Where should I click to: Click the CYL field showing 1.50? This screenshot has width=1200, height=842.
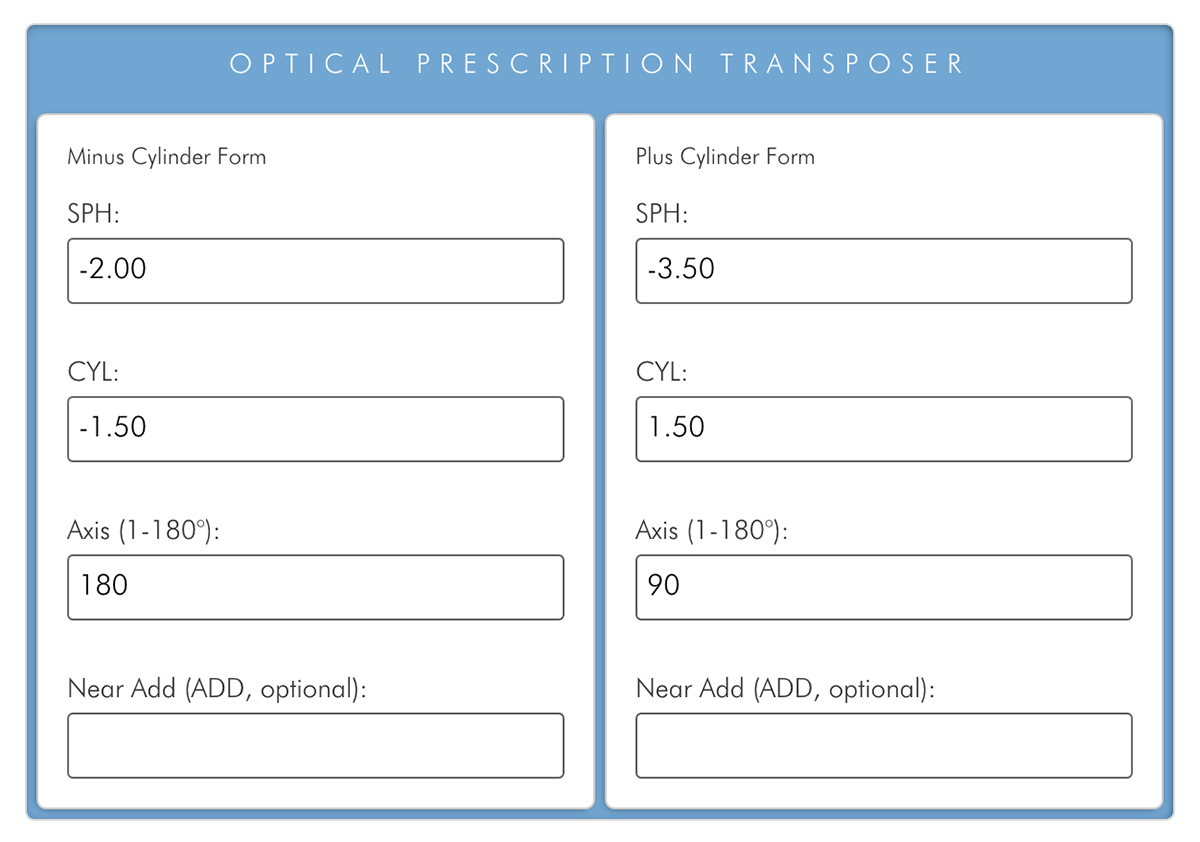click(883, 429)
